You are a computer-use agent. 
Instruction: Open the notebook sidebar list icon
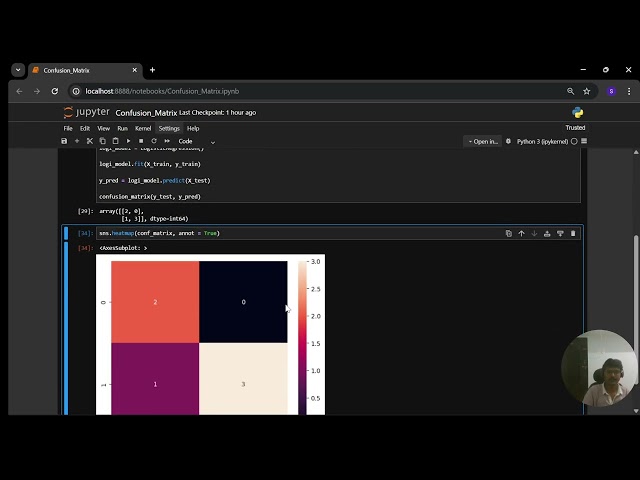[584, 141]
